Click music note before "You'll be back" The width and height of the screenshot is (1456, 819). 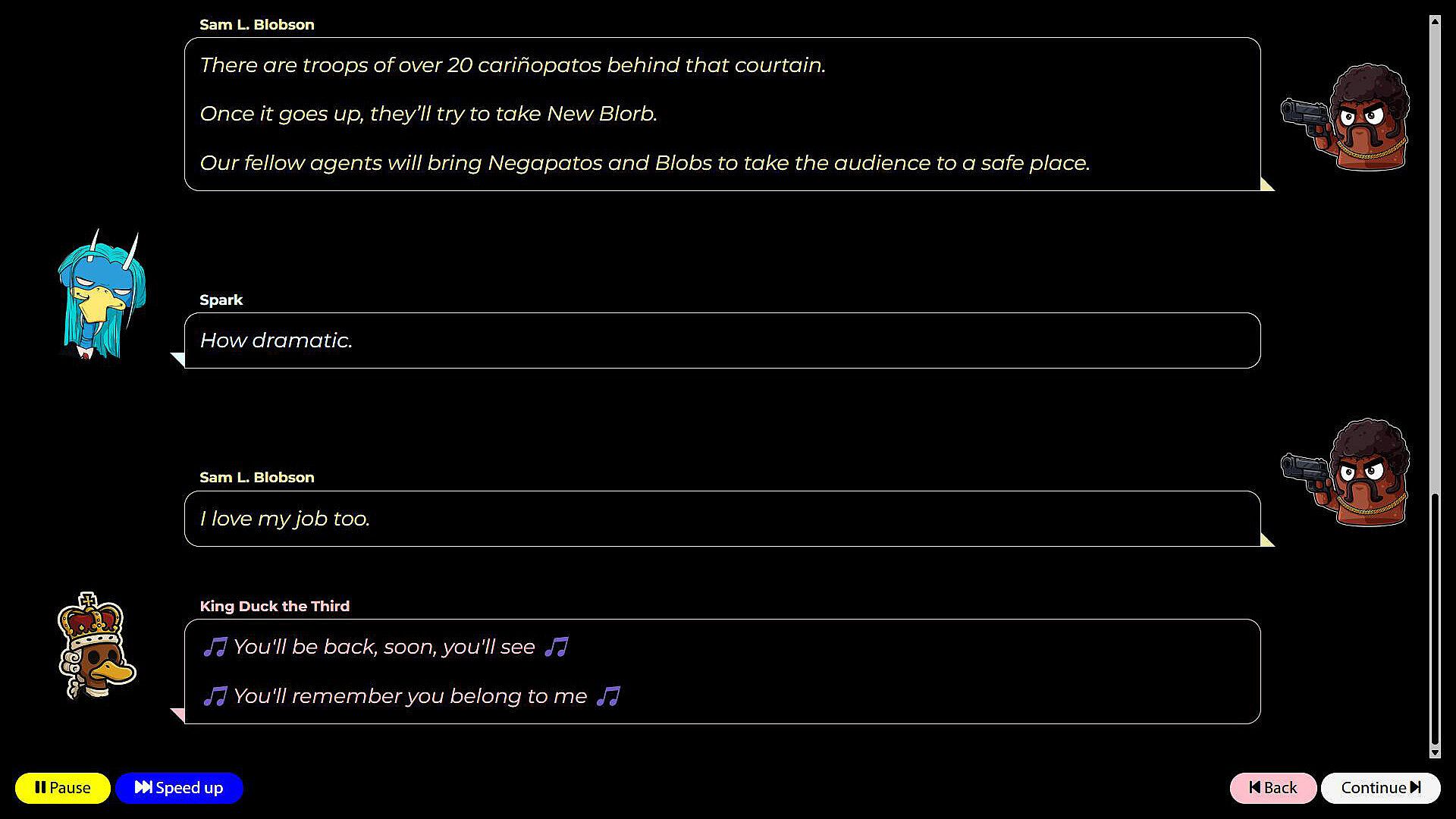[215, 647]
